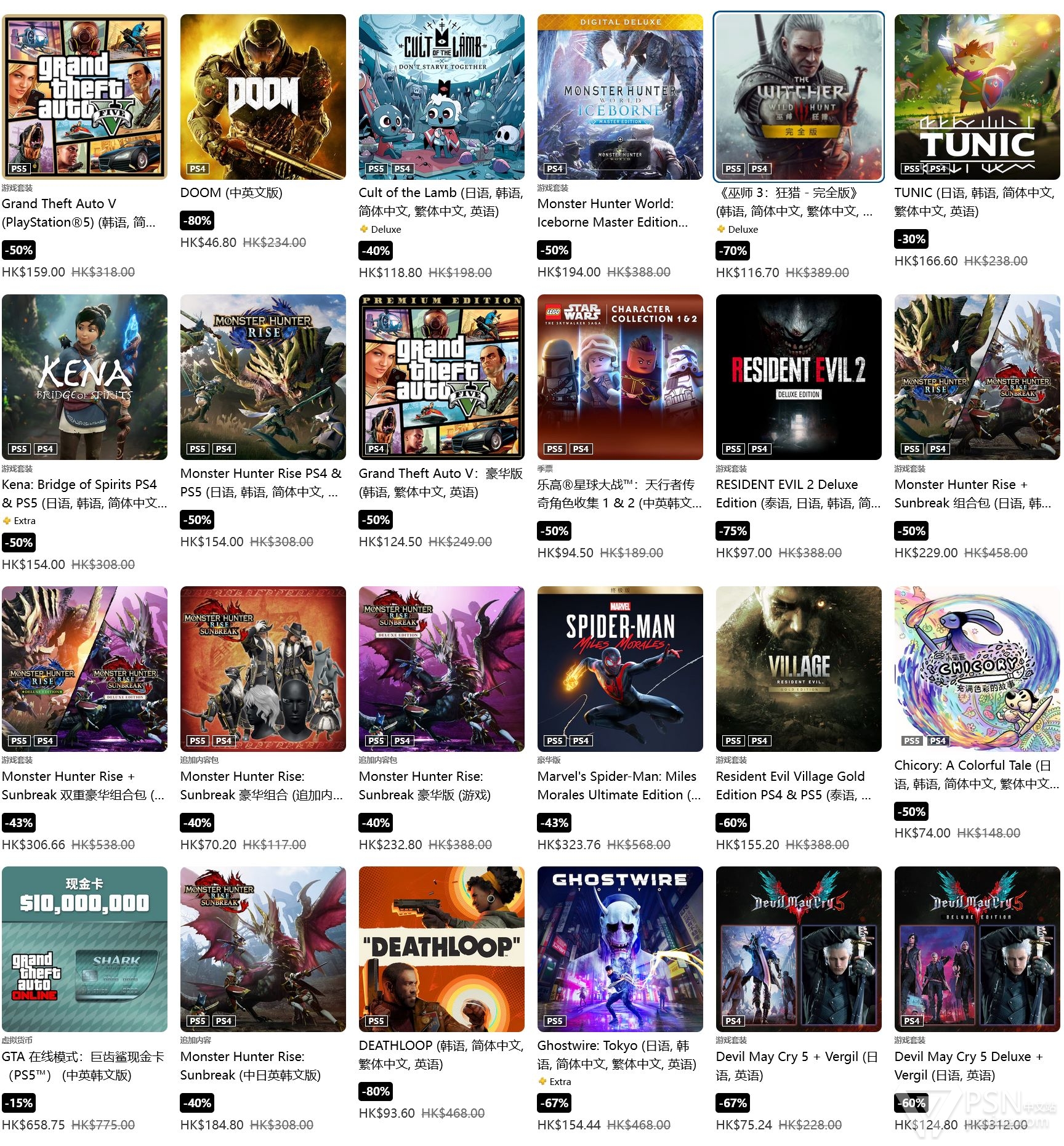1064x1146 pixels.
Task: Open the Cult of the Lamb cover
Action: [x=441, y=97]
